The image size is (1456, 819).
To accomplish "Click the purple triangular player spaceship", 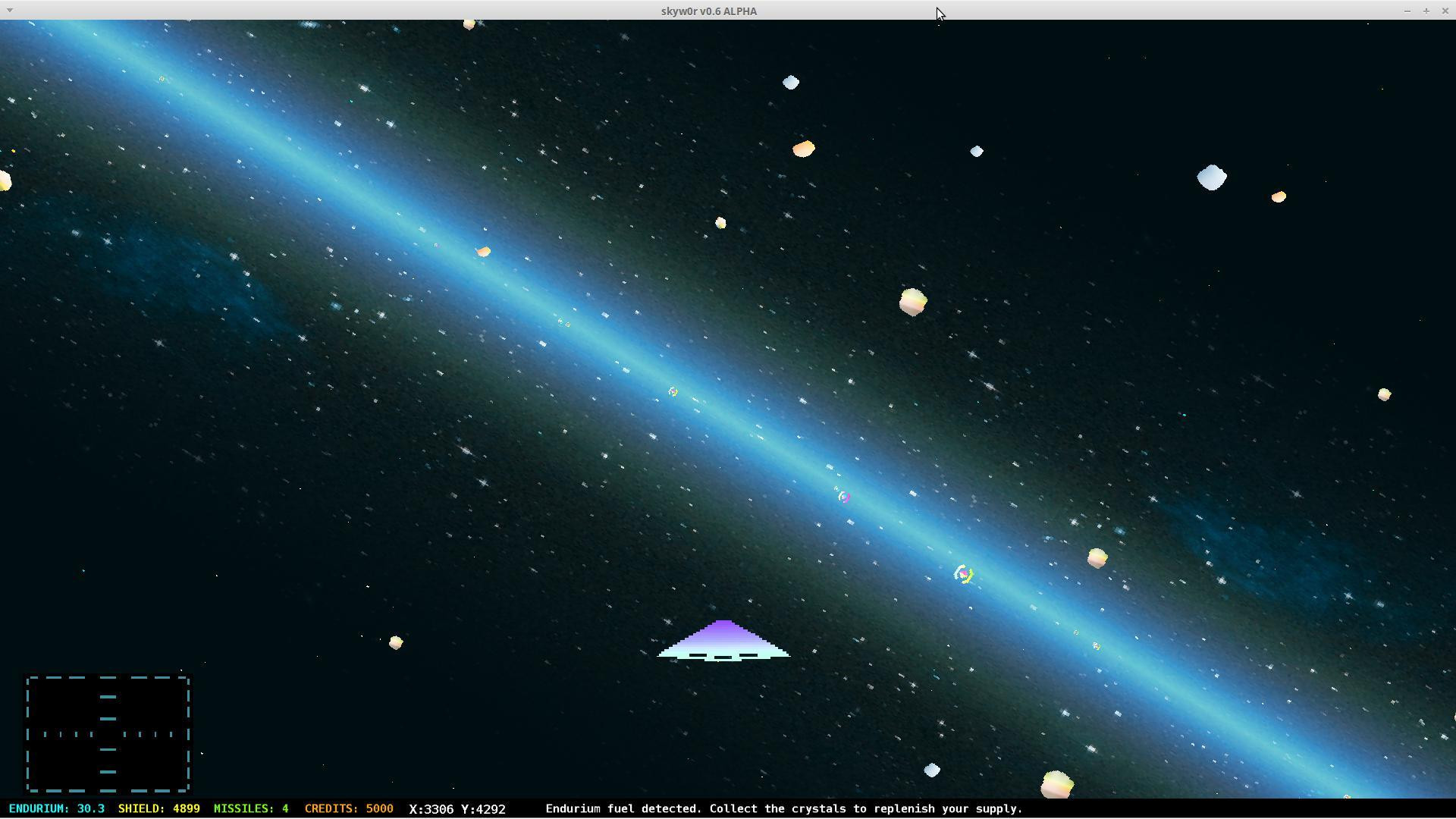I will [x=723, y=641].
